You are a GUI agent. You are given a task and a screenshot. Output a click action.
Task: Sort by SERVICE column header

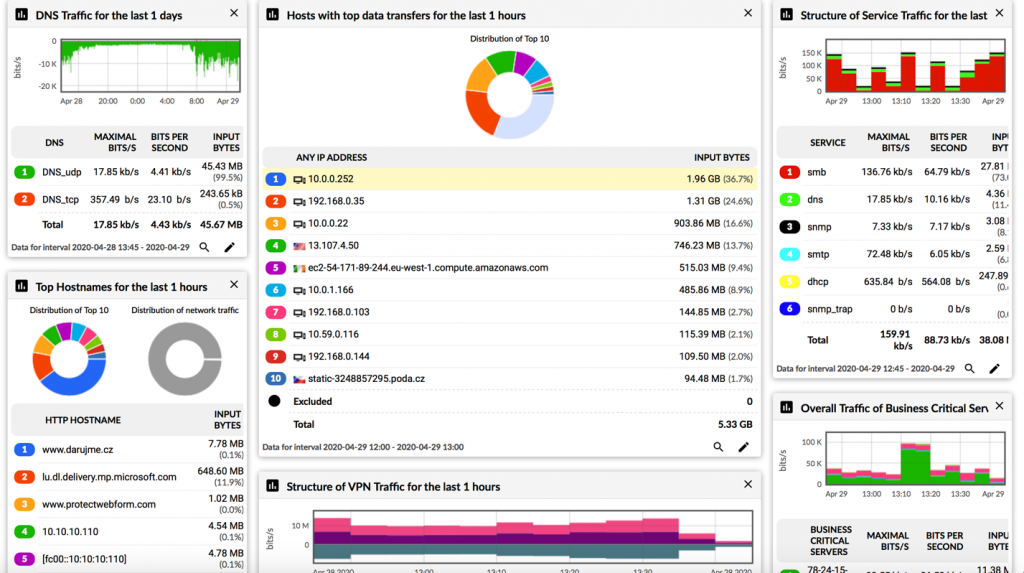pyautogui.click(x=827, y=142)
